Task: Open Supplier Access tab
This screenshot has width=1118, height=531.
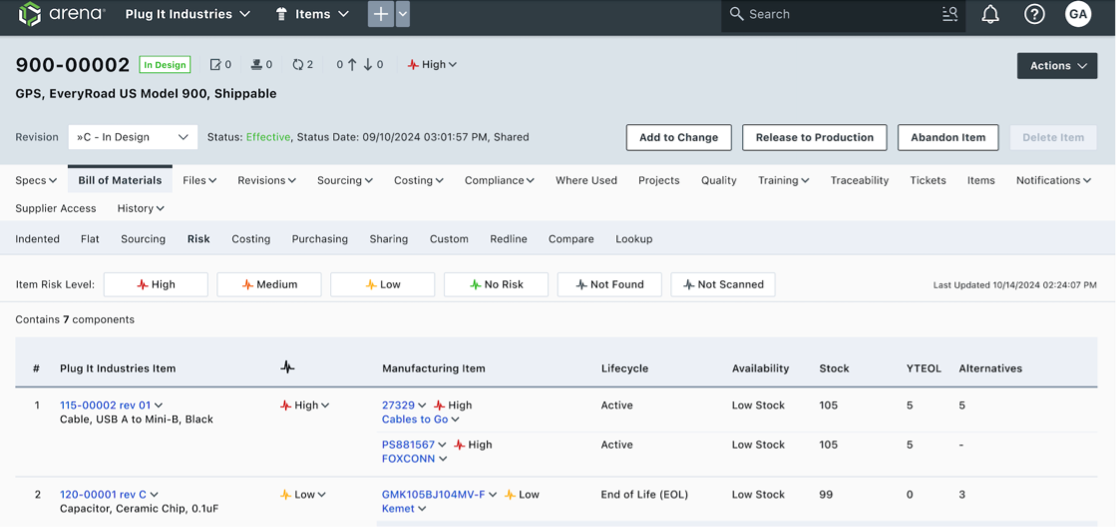Action: 56,208
